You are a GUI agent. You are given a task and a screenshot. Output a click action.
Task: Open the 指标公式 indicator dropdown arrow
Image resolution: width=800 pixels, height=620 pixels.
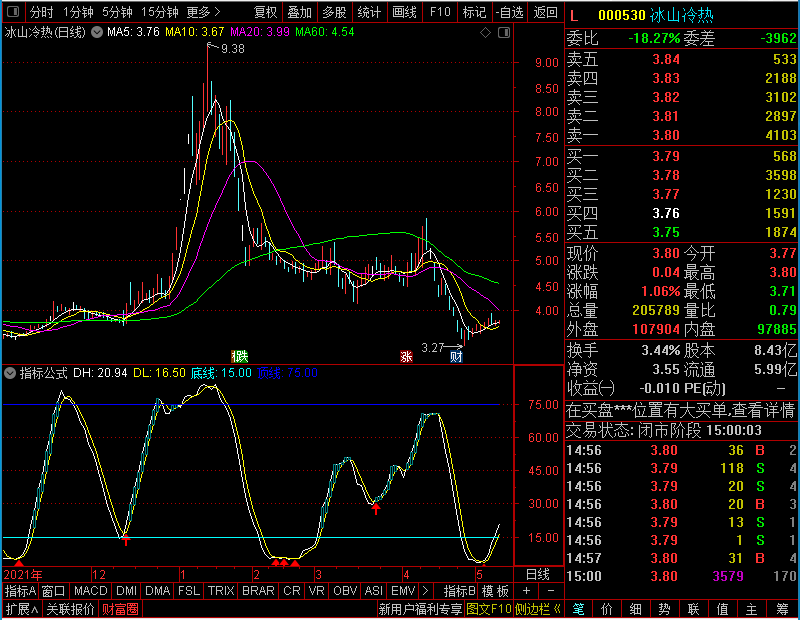10,373
